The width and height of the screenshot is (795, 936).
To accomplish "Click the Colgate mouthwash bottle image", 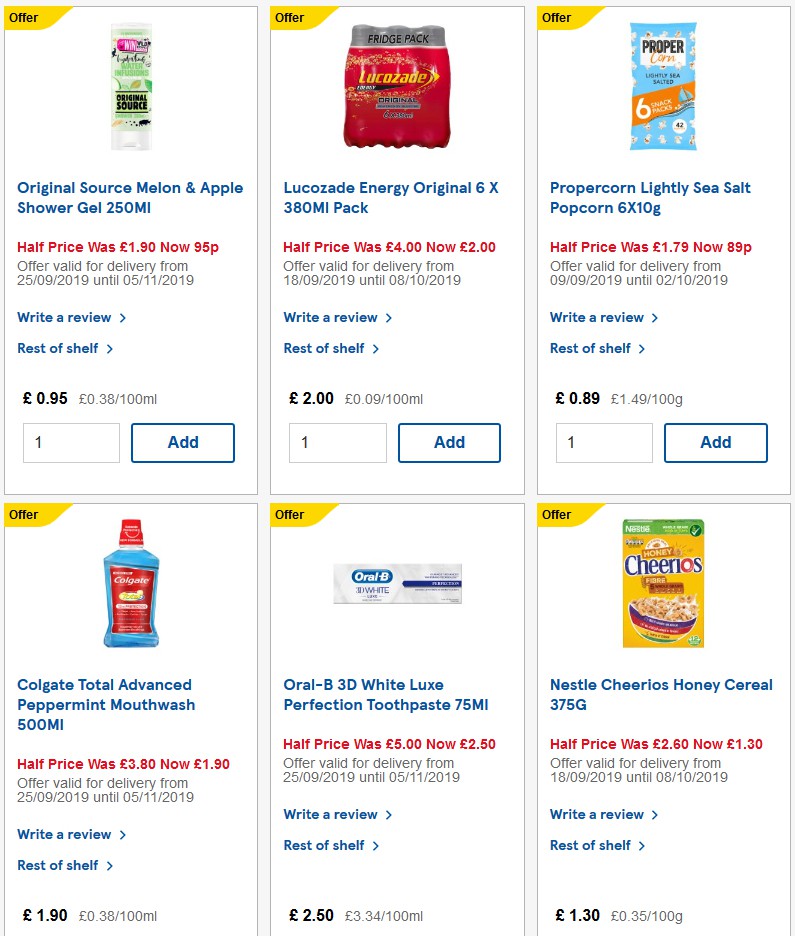I will 130,583.
